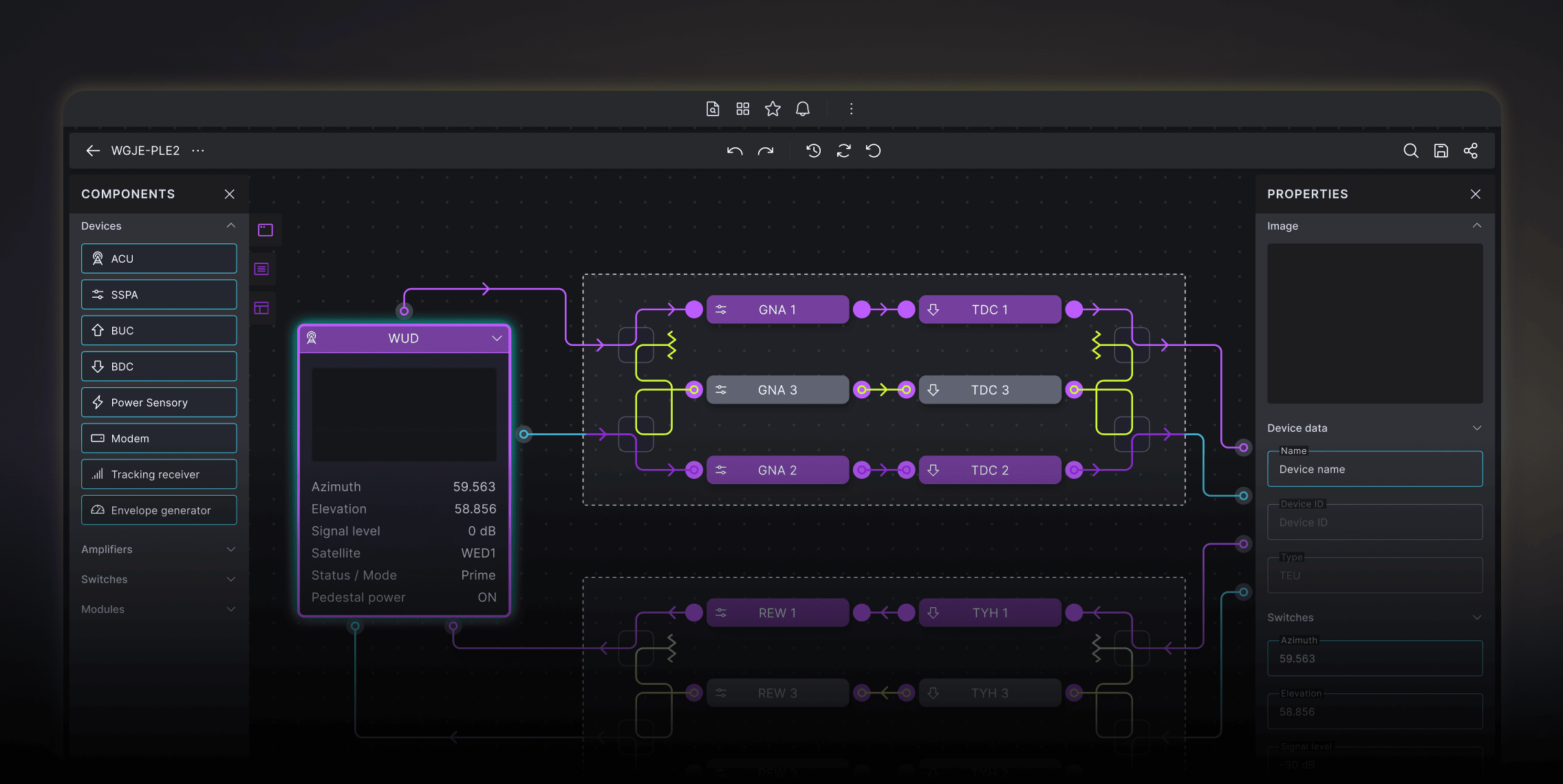Select the GNA 2 node

(777, 470)
